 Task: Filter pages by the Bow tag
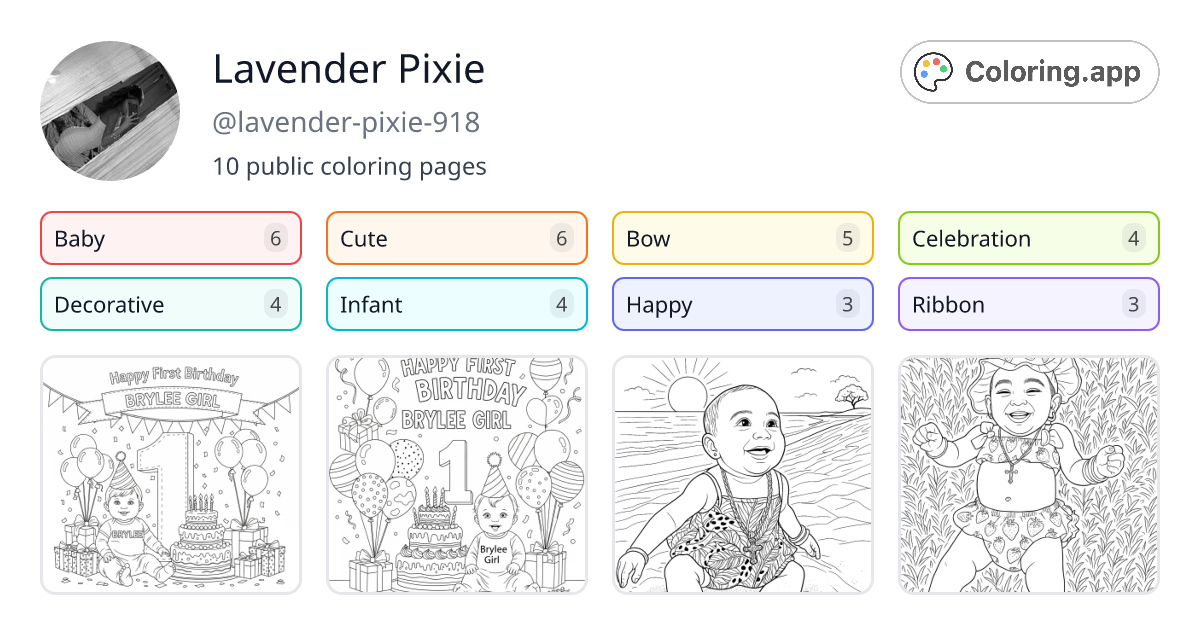pos(742,238)
